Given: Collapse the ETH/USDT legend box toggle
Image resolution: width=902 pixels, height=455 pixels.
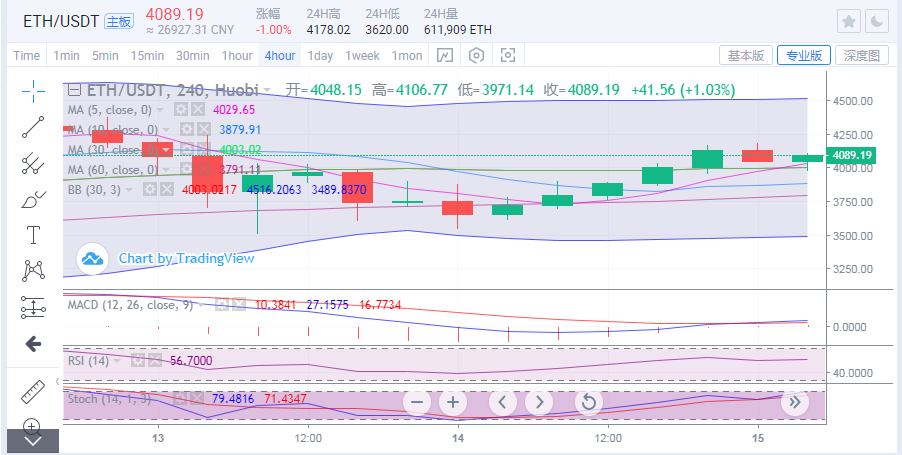Looking at the screenshot, I should [x=74, y=90].
